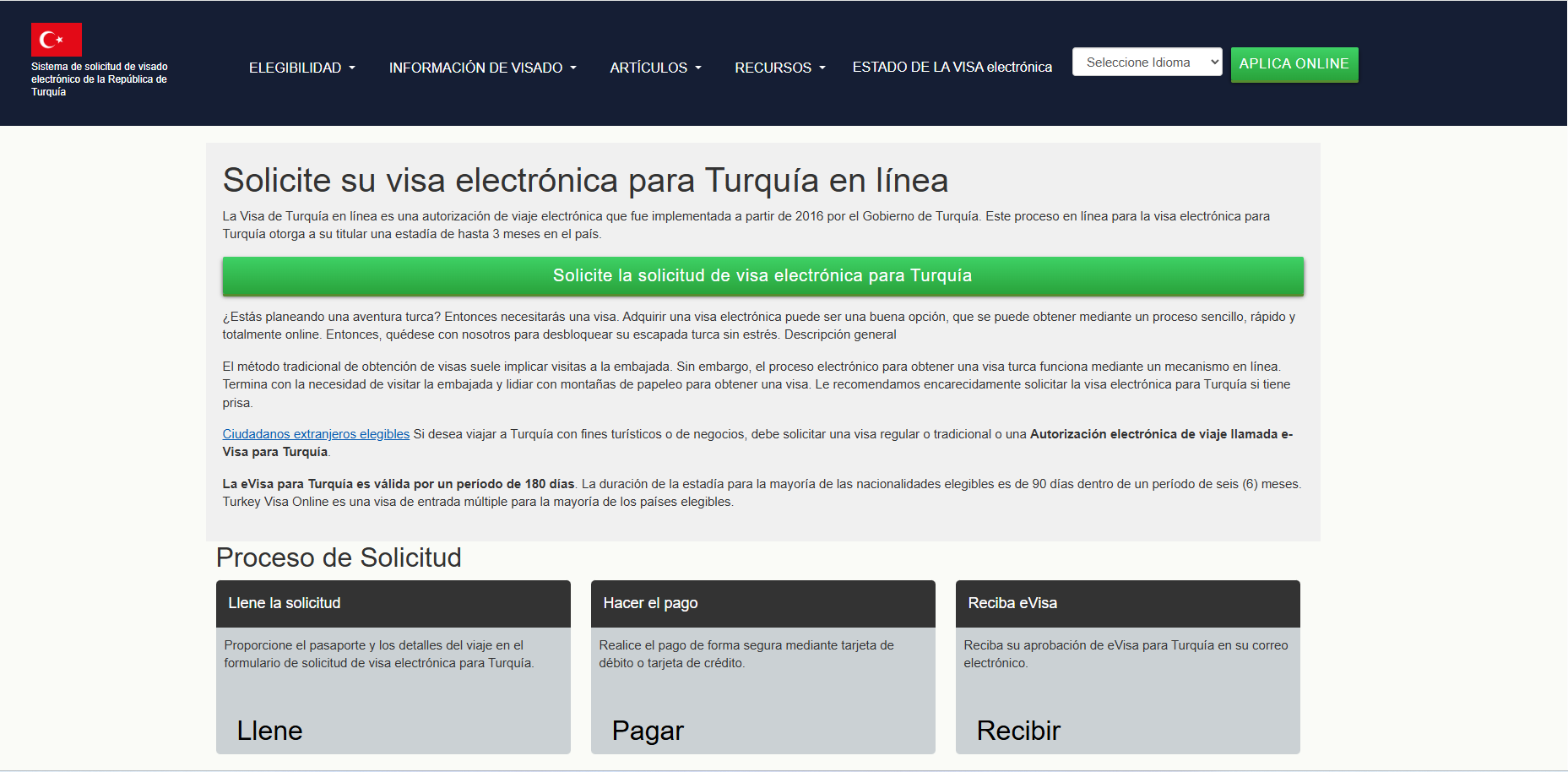Click the Turkish flag logo icon

tap(57, 40)
